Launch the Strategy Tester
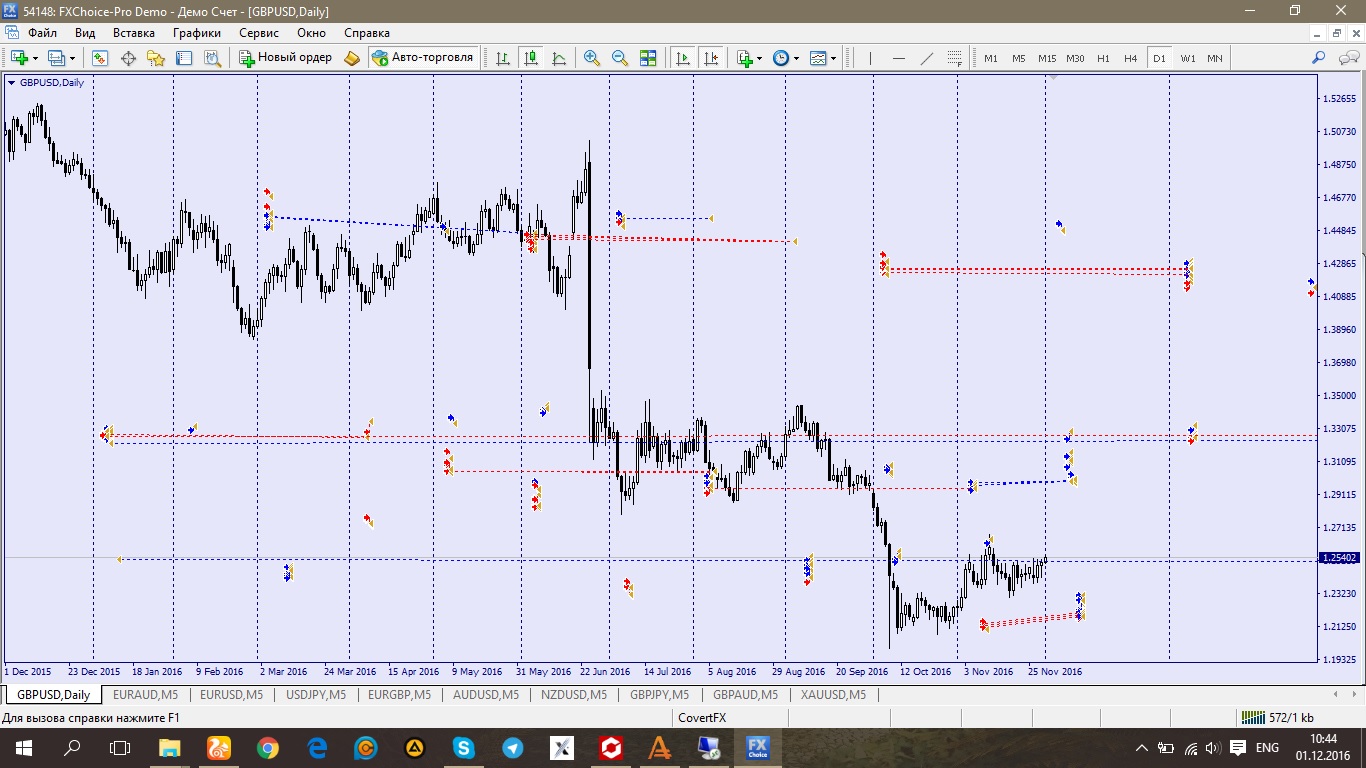This screenshot has height=768, width=1366. 212,58
